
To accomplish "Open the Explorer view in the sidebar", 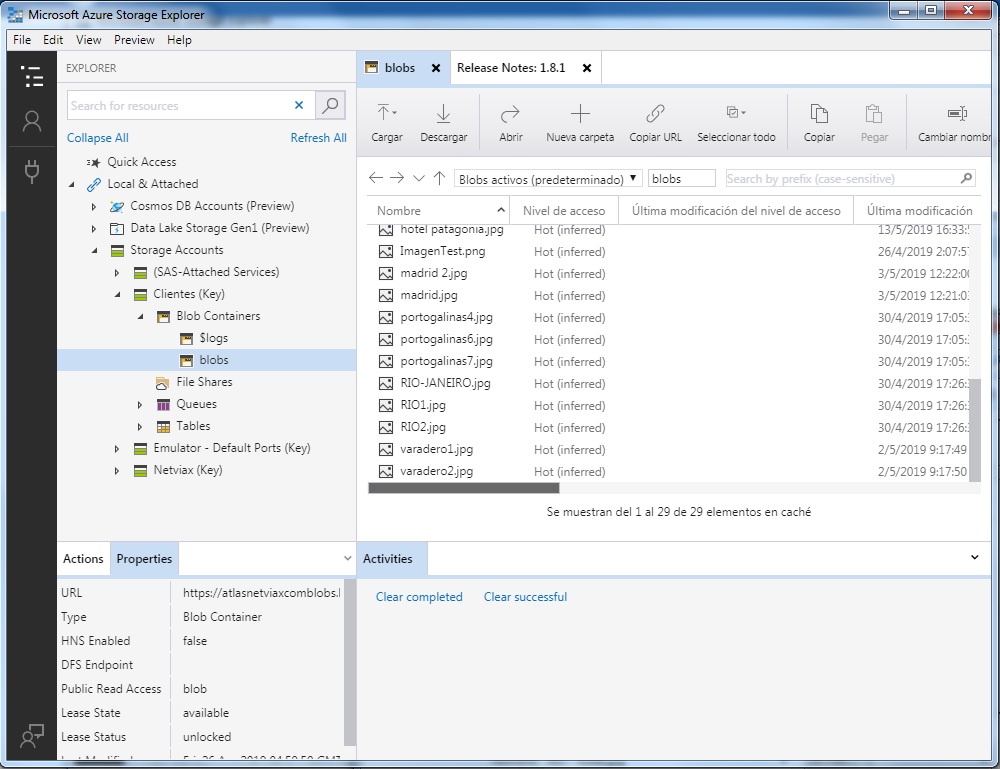I will [x=32, y=77].
